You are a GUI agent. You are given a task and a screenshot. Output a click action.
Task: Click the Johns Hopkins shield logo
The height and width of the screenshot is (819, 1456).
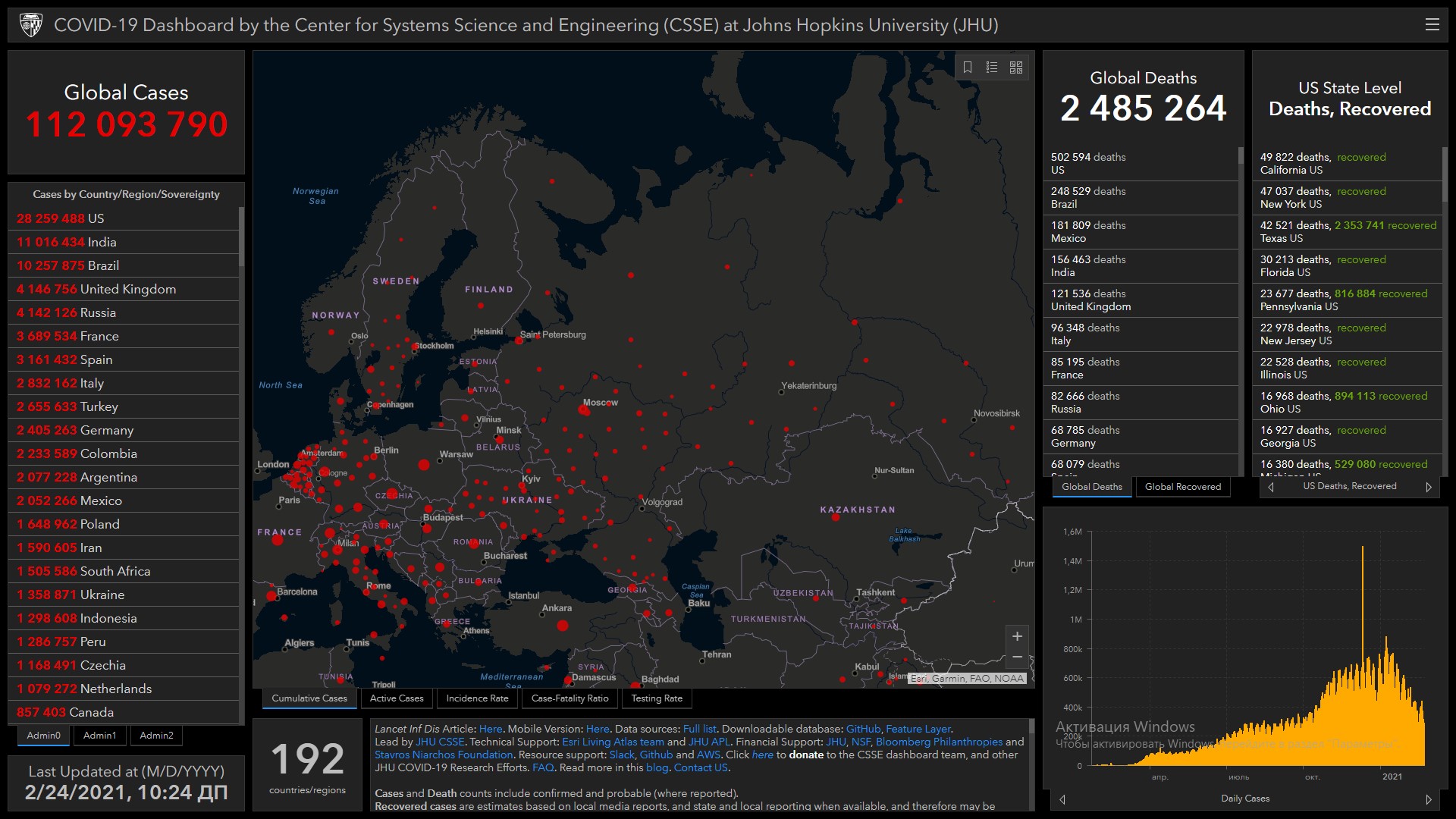point(31,25)
